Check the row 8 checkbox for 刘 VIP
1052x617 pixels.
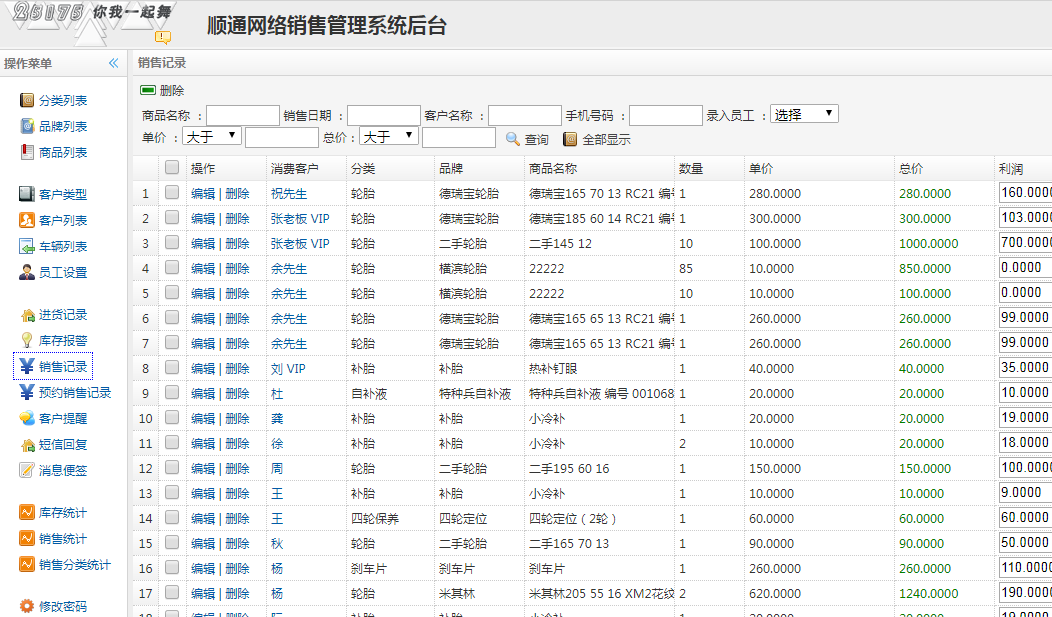(172, 368)
